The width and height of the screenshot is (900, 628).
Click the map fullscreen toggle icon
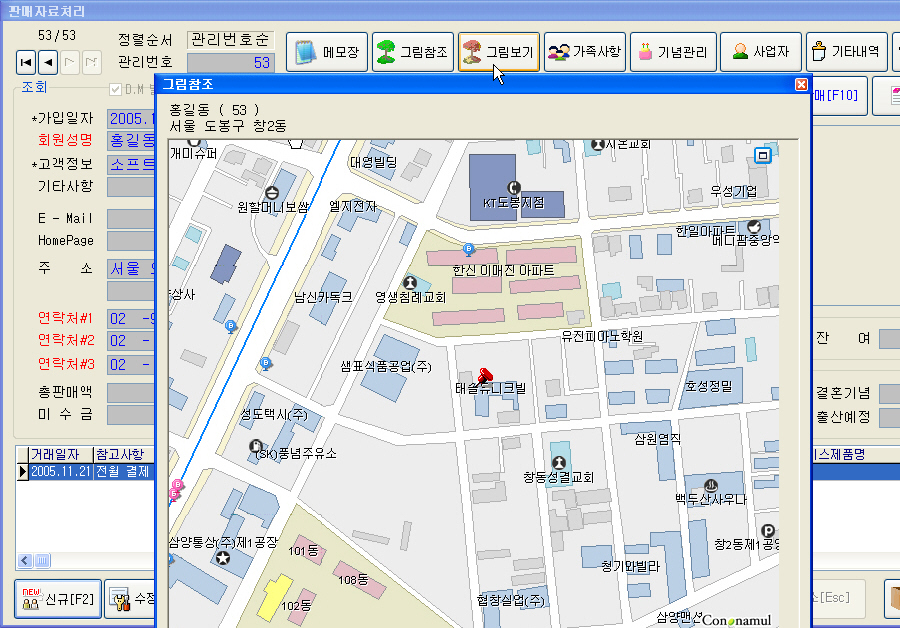[x=762, y=155]
